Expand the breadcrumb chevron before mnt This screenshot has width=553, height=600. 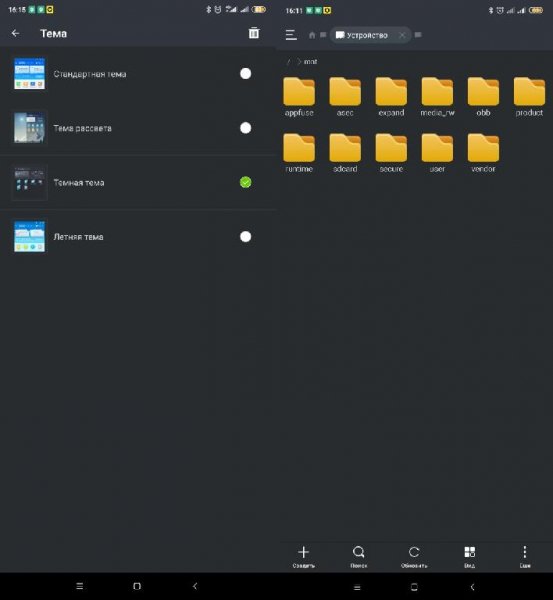click(x=299, y=62)
